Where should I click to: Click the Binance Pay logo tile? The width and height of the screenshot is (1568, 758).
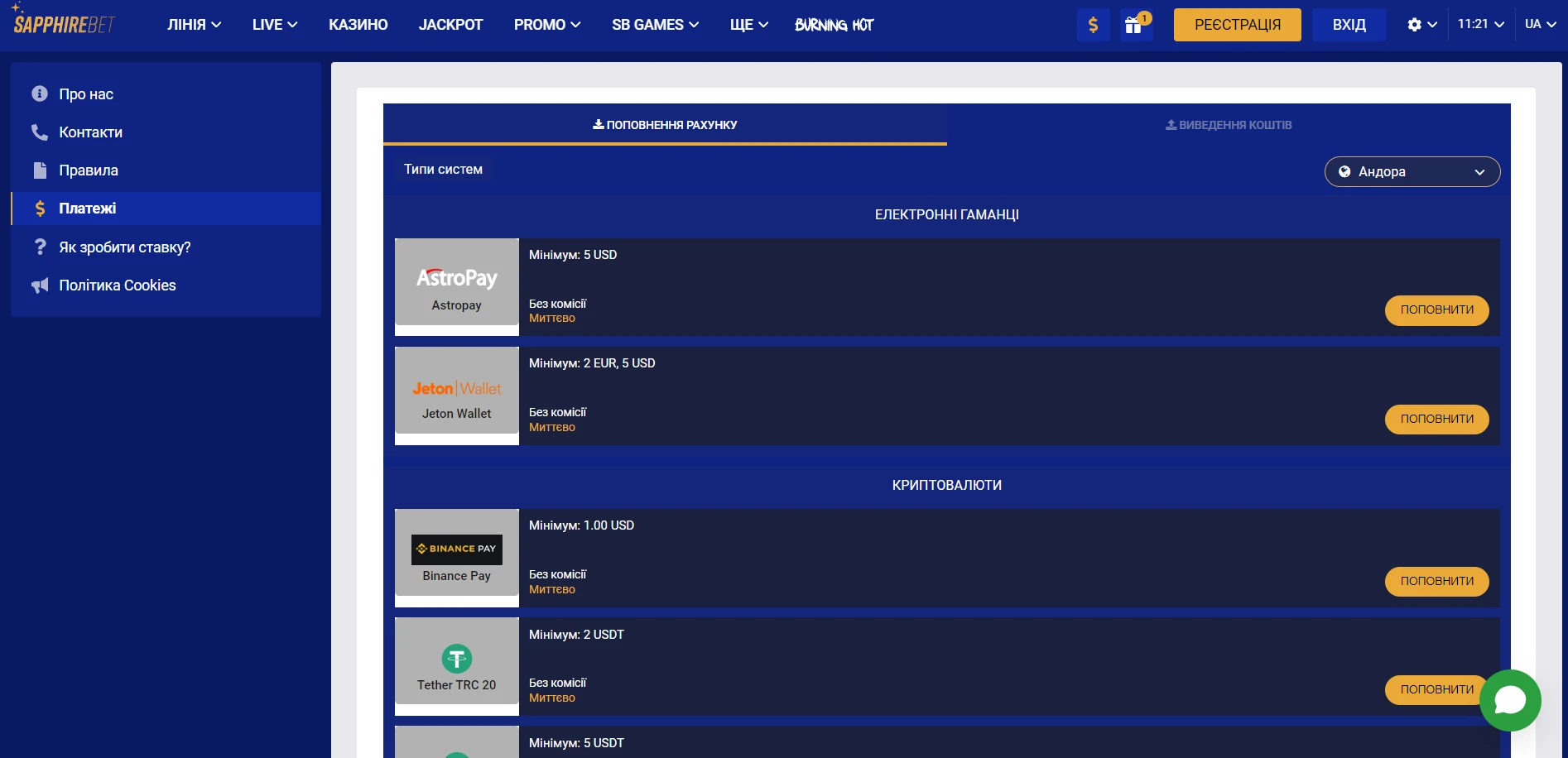(x=457, y=553)
